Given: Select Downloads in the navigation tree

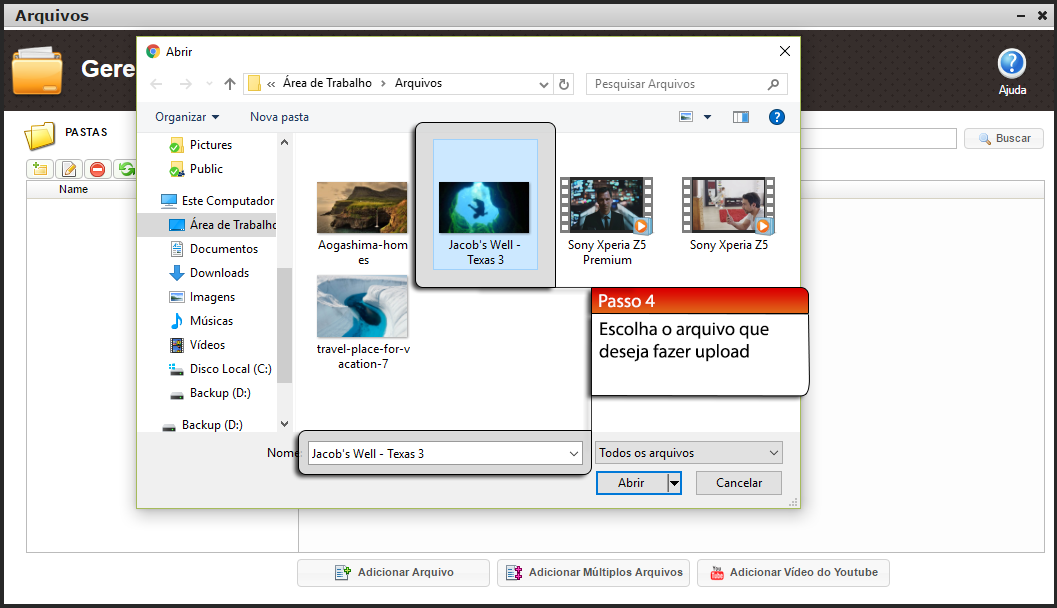Looking at the screenshot, I should click(x=219, y=273).
